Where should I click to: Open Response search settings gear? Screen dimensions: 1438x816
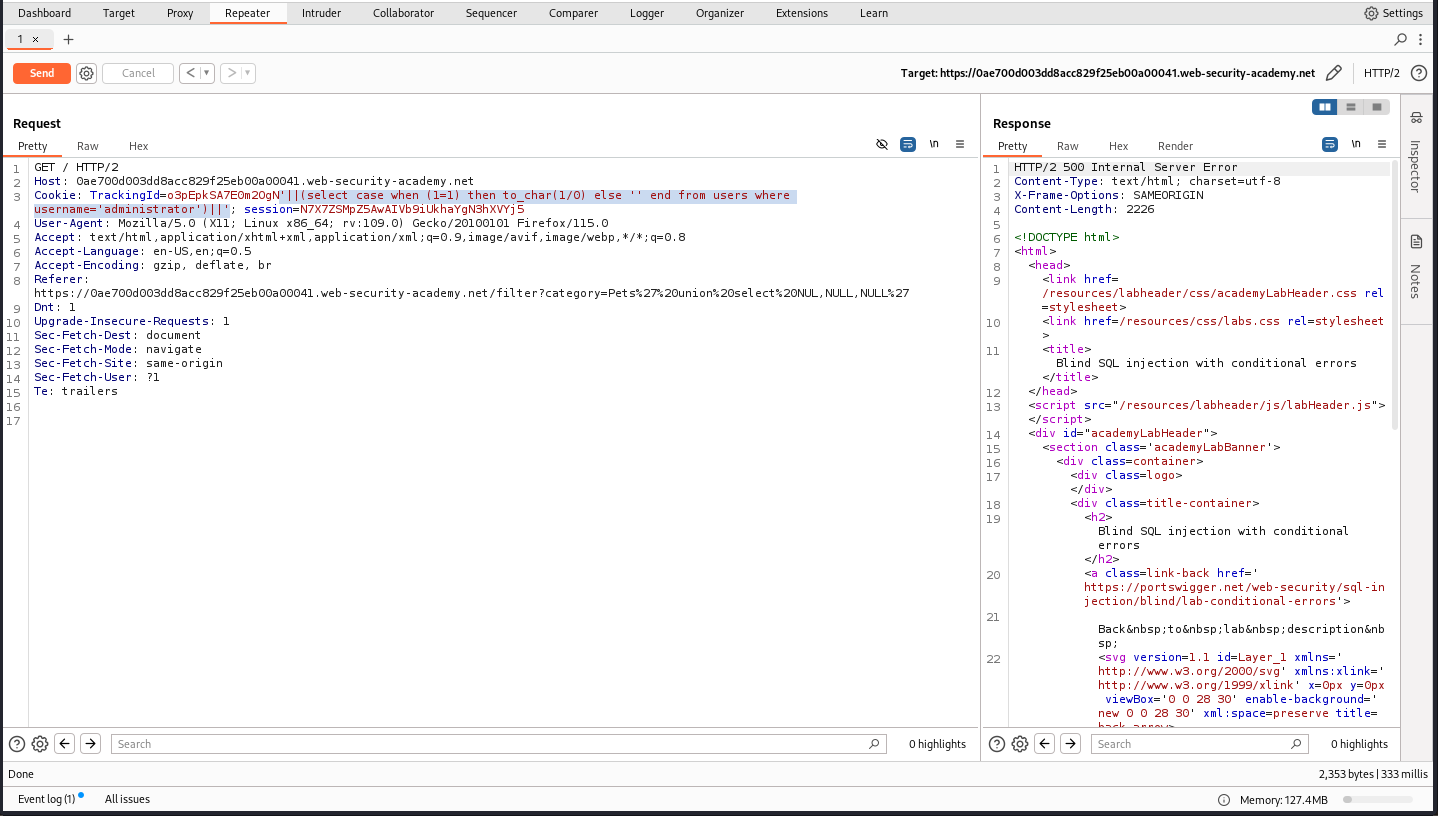pyautogui.click(x=1020, y=744)
